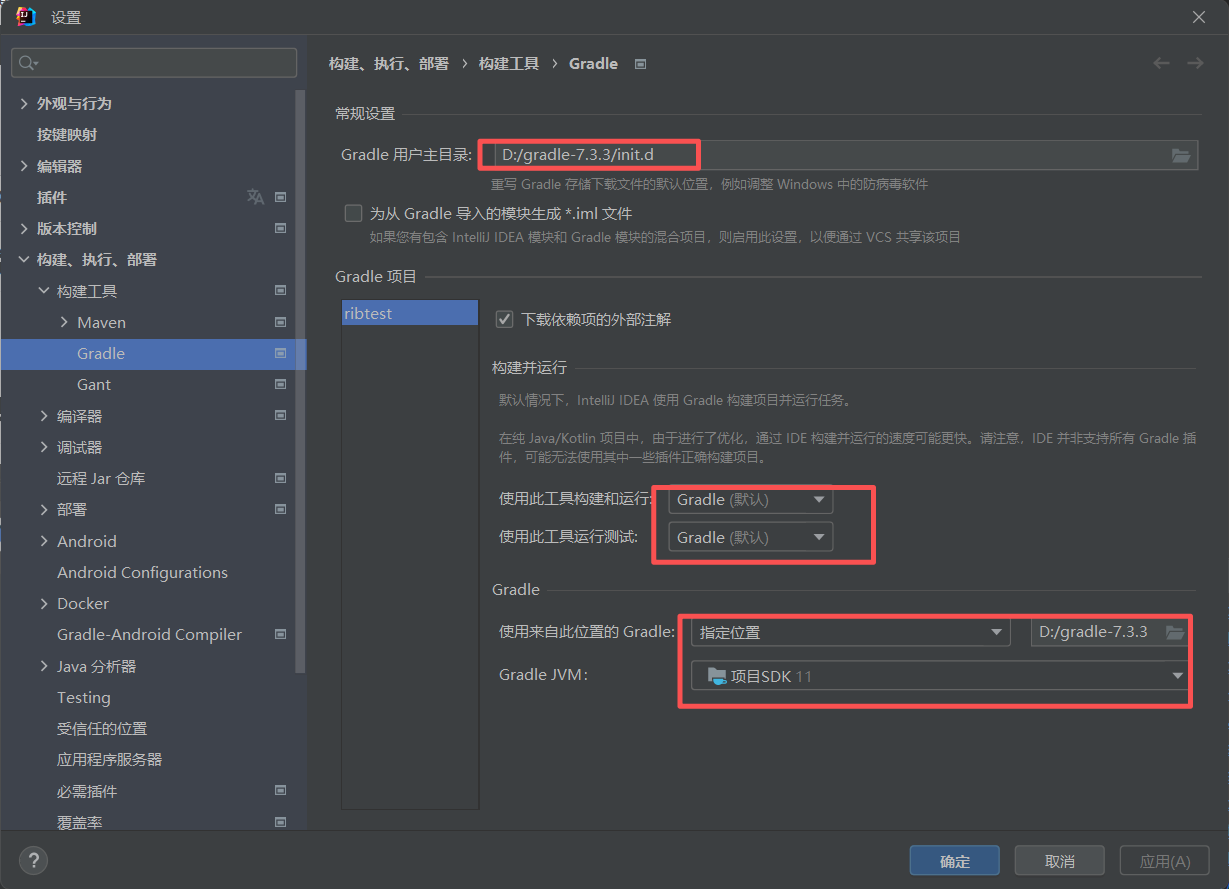Open Android Configurations settings page
Screen dimensions: 1229x889
pos(142,572)
